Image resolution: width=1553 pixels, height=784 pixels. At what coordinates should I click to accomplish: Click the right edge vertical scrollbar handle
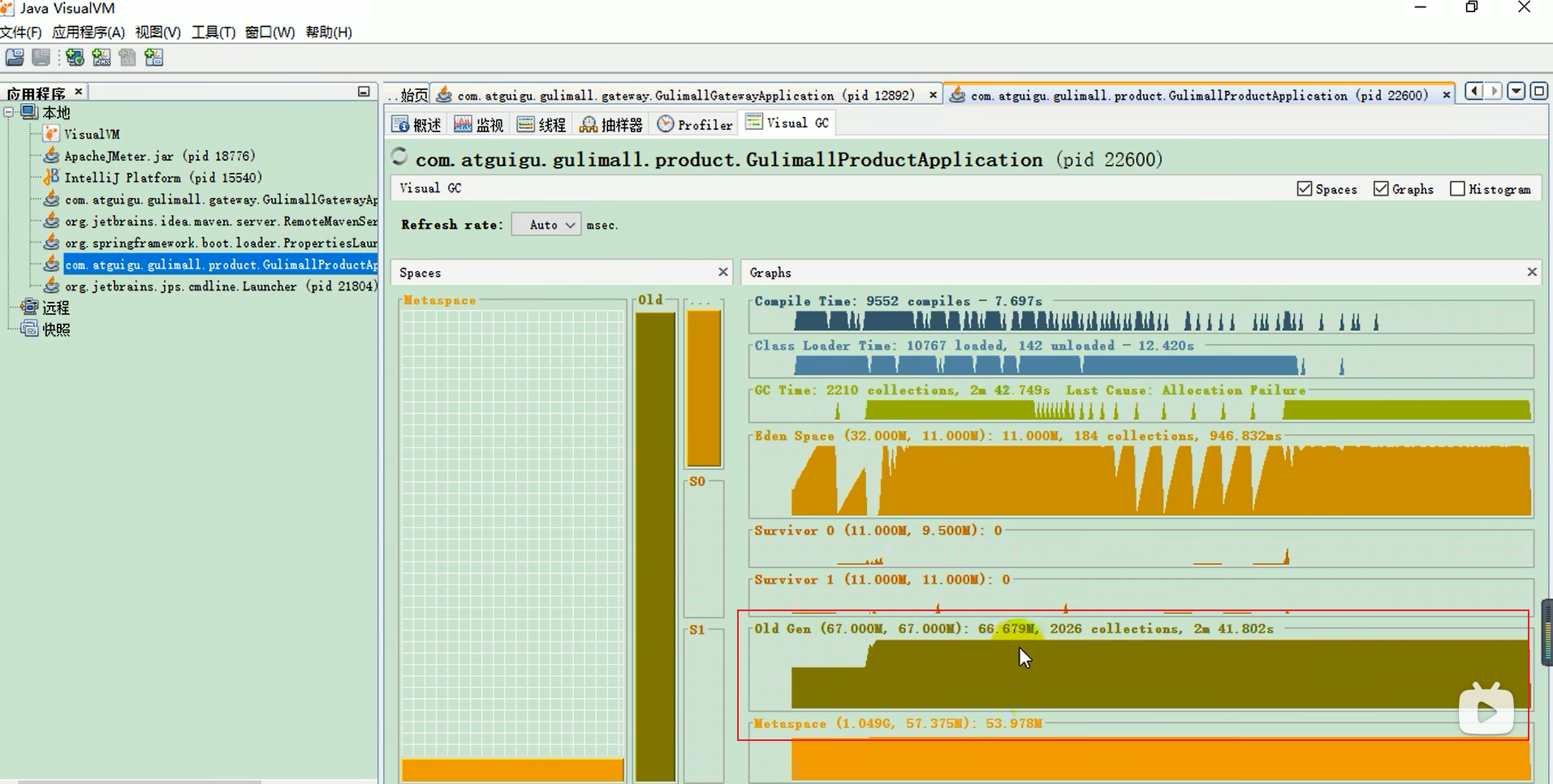[1547, 632]
